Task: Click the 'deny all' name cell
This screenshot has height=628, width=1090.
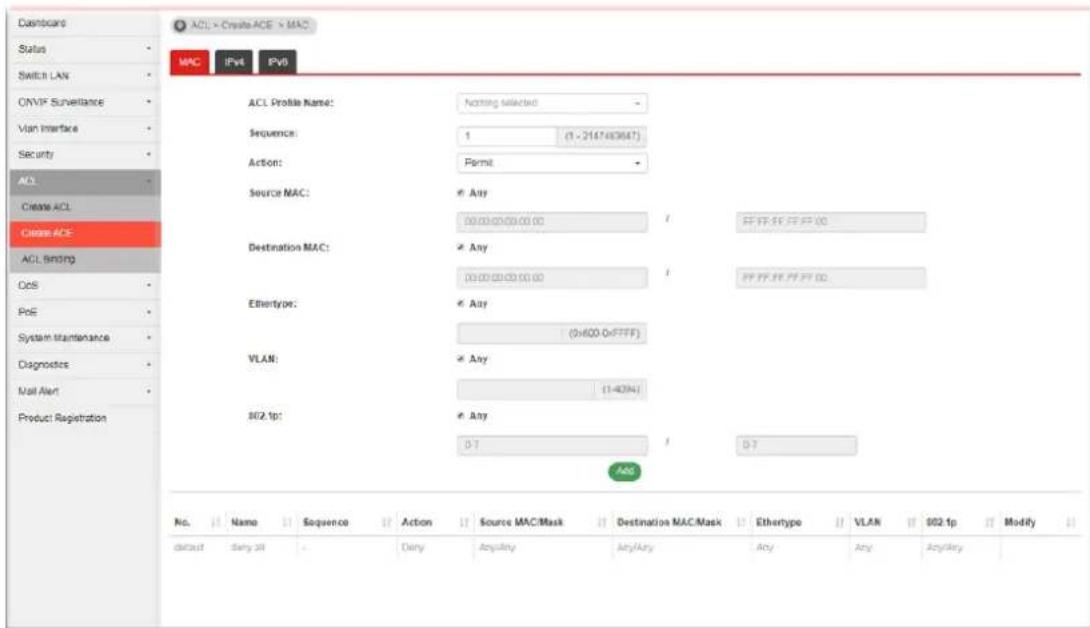Action: point(248,547)
